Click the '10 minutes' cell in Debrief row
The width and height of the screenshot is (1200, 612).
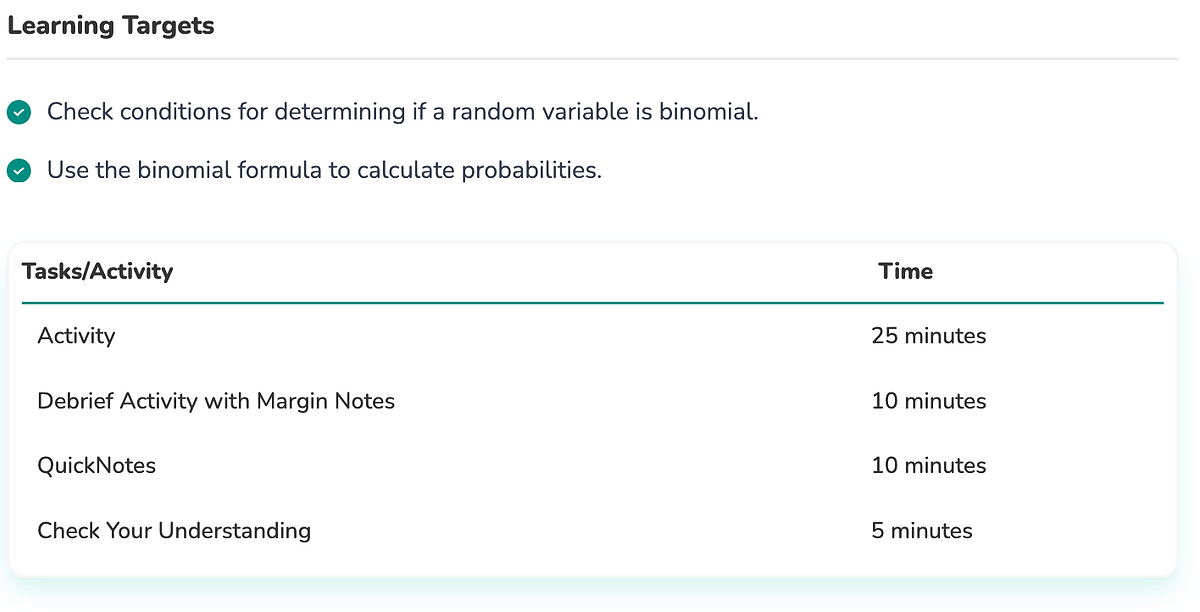(x=928, y=401)
